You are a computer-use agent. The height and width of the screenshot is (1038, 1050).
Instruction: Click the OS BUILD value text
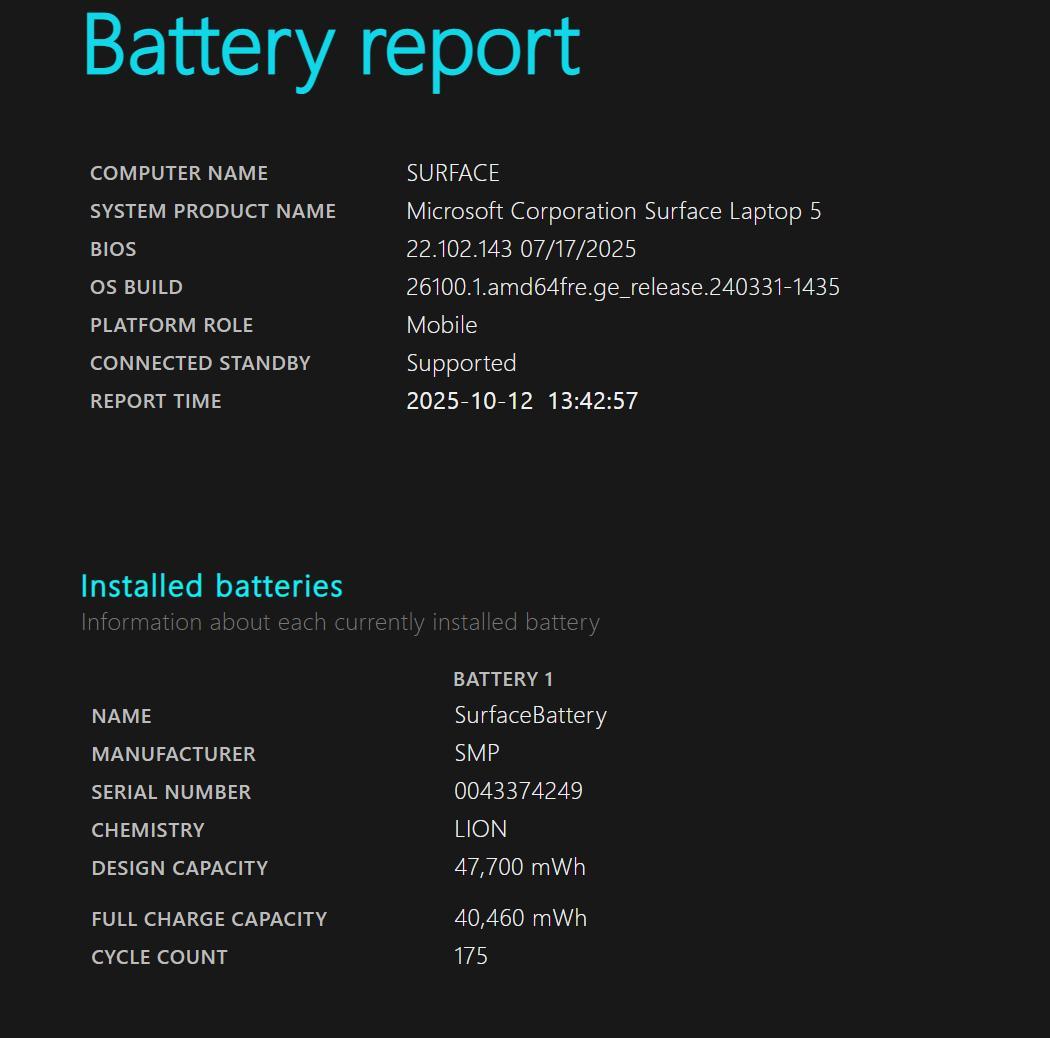622,286
